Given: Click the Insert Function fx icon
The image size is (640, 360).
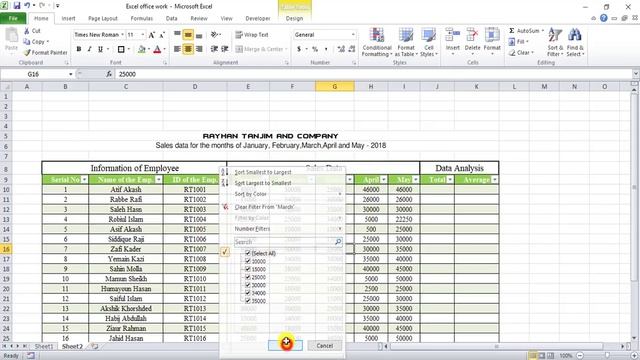Looking at the screenshot, I should tap(109, 74).
